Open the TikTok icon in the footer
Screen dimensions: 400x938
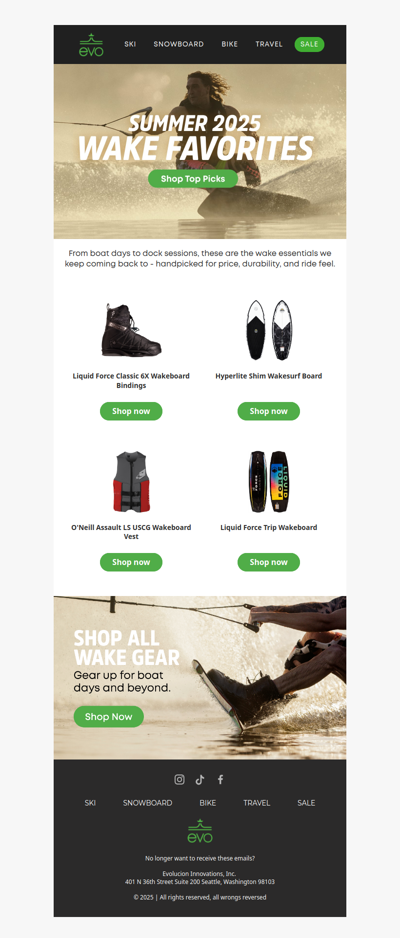[x=200, y=779]
